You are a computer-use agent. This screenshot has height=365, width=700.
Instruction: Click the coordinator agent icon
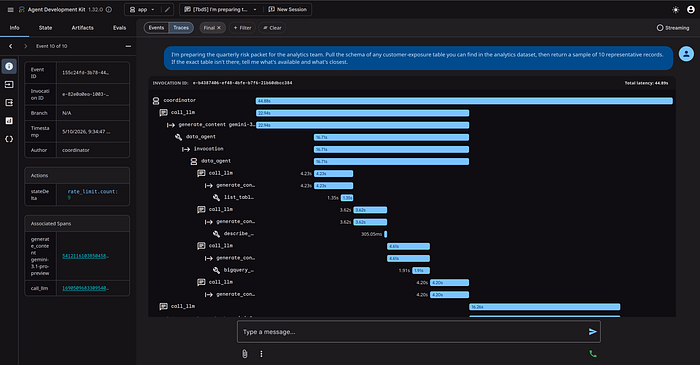(x=156, y=101)
